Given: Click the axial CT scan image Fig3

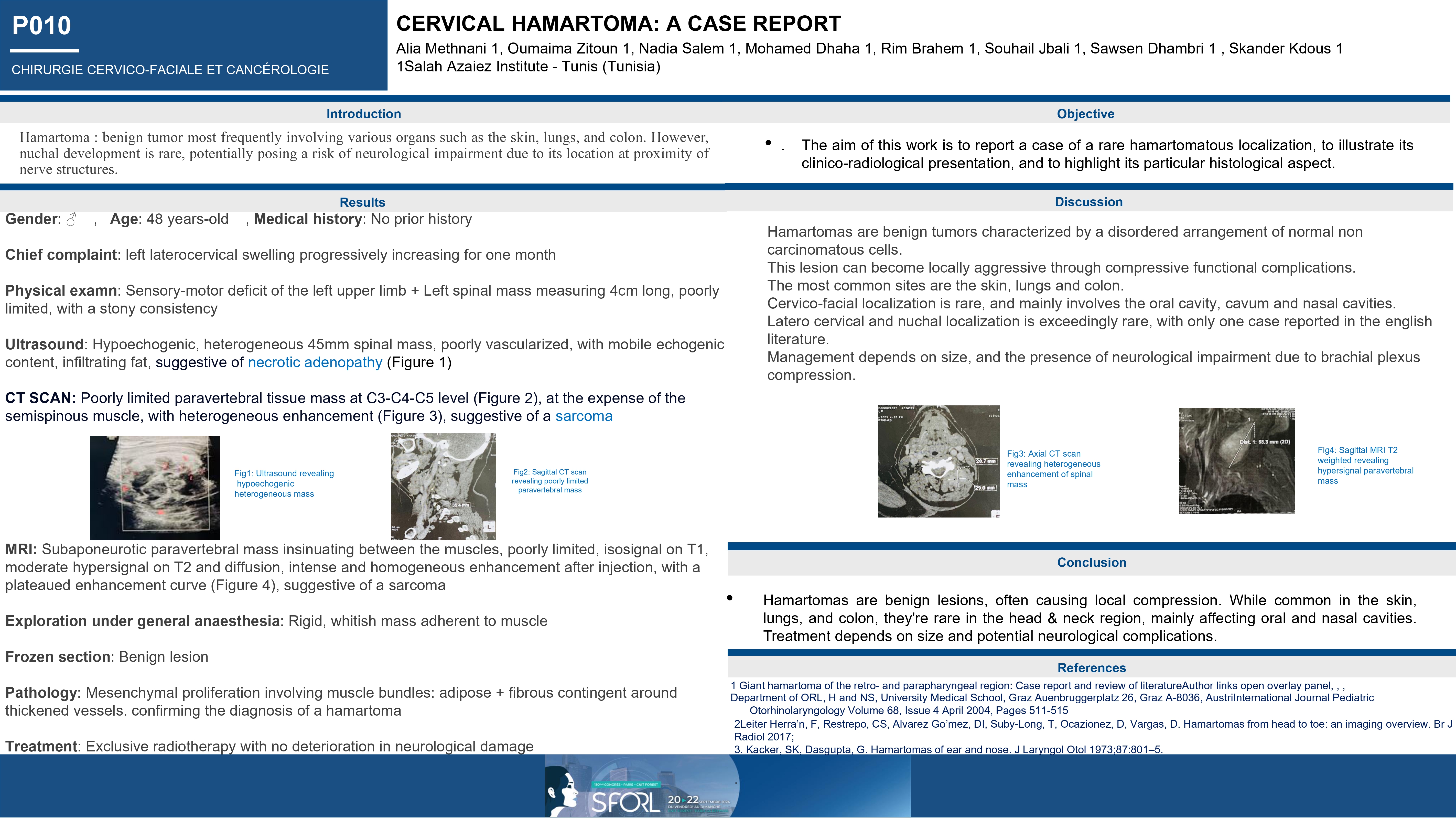Looking at the screenshot, I should click(x=938, y=461).
